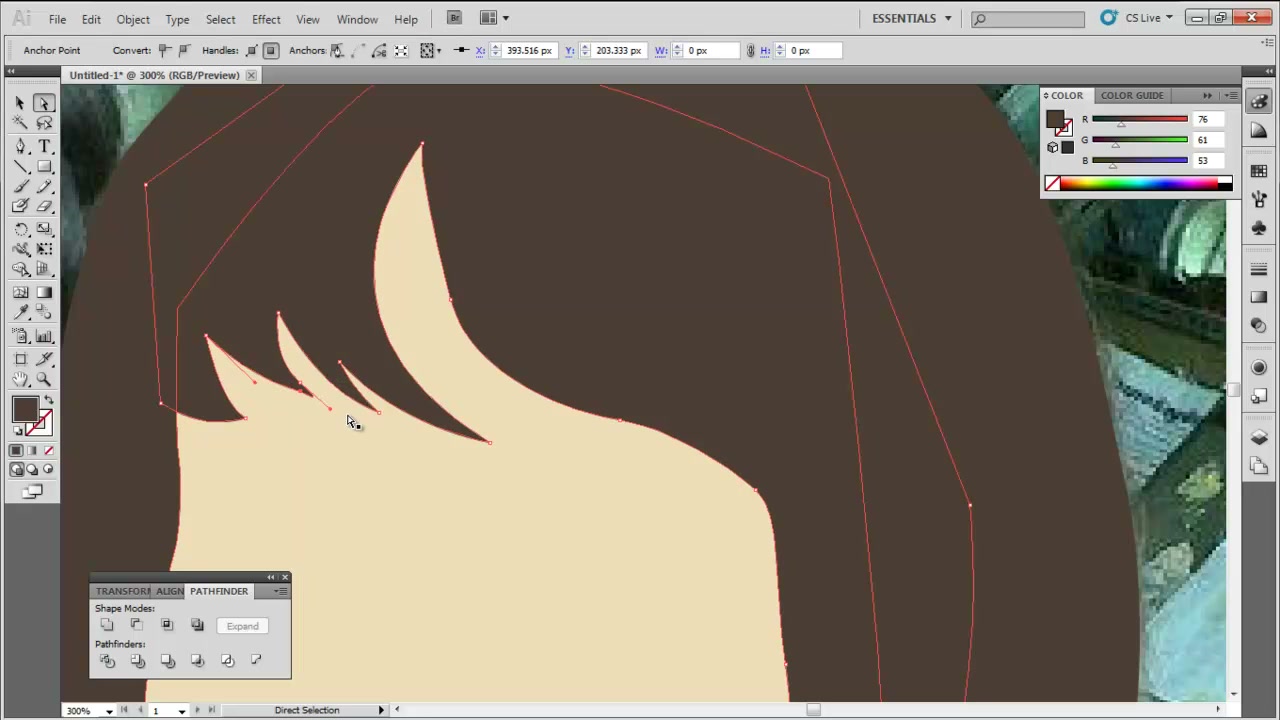Select the Eyedropper tool
This screenshot has width=1280, height=720.
pyautogui.click(x=20, y=312)
